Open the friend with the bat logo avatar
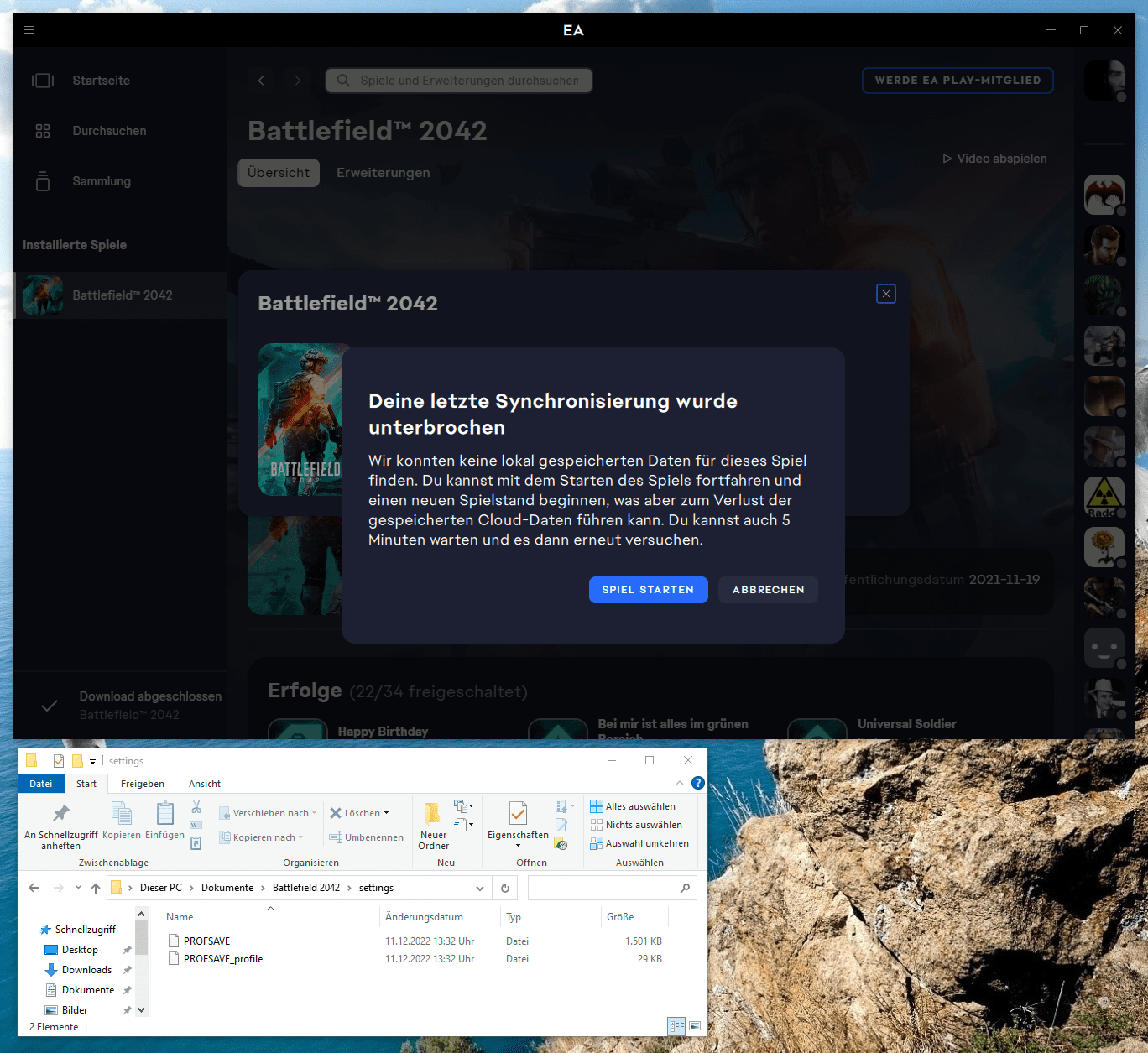The height and width of the screenshot is (1053, 1148). 1104,195
